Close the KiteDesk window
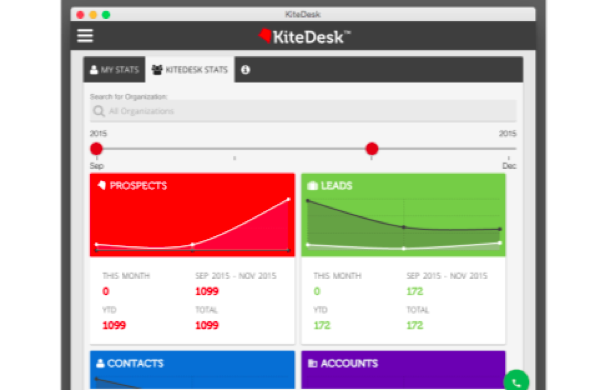The height and width of the screenshot is (390, 605). (x=80, y=15)
